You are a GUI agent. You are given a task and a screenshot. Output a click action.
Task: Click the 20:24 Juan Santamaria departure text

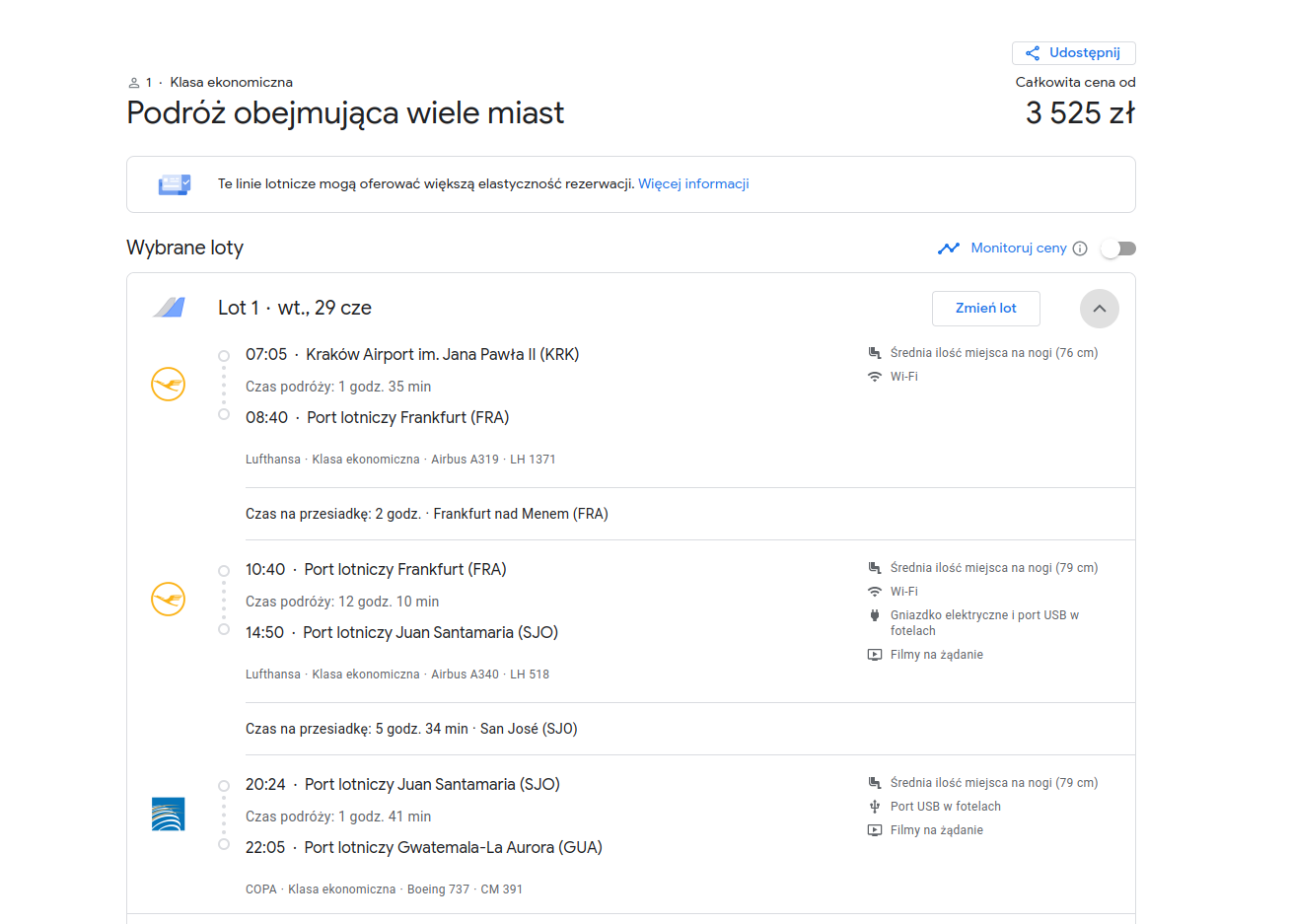click(x=402, y=785)
